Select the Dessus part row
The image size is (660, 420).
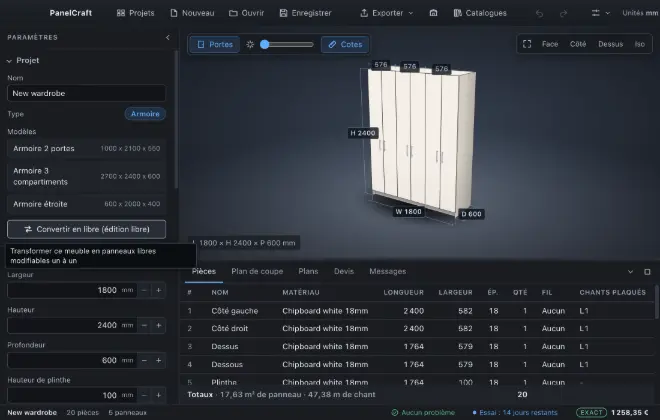tap(417, 346)
